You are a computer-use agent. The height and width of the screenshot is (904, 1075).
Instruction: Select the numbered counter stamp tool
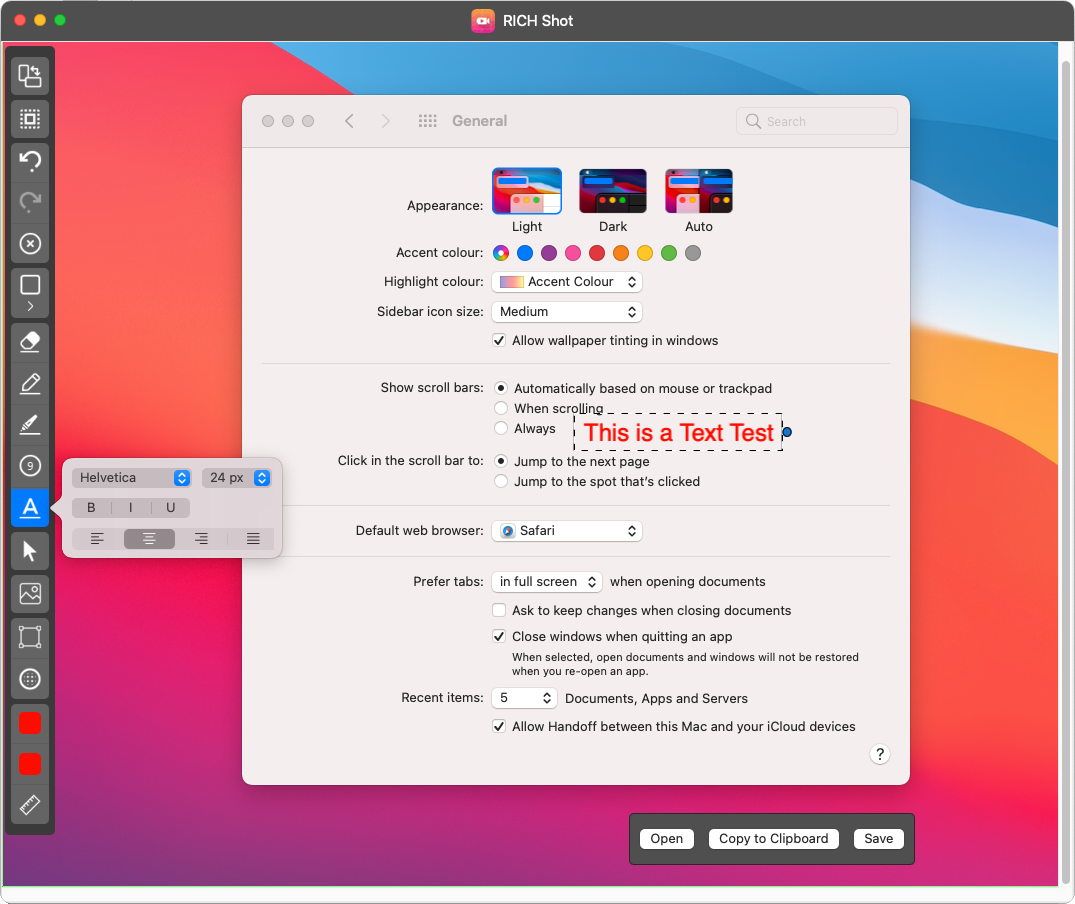point(29,466)
